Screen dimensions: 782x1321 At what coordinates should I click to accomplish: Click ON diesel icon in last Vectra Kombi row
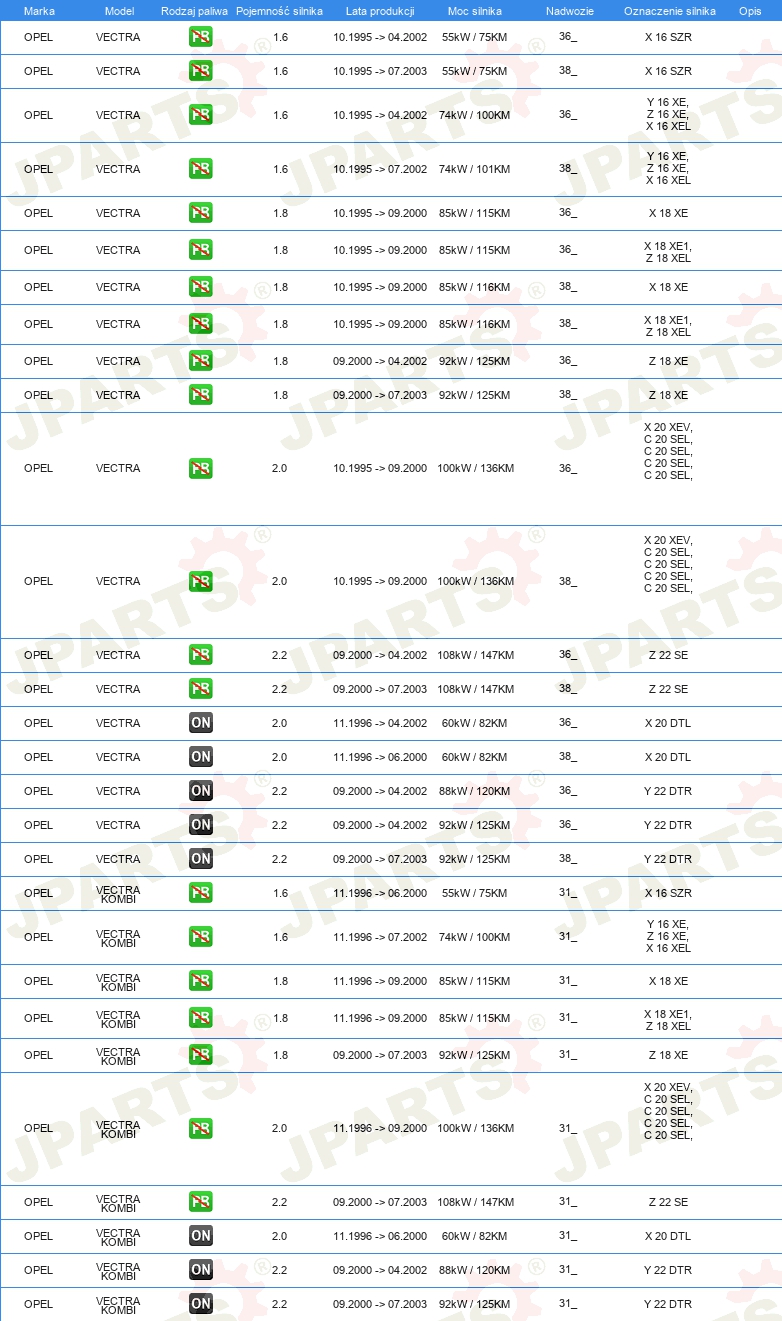click(201, 1304)
